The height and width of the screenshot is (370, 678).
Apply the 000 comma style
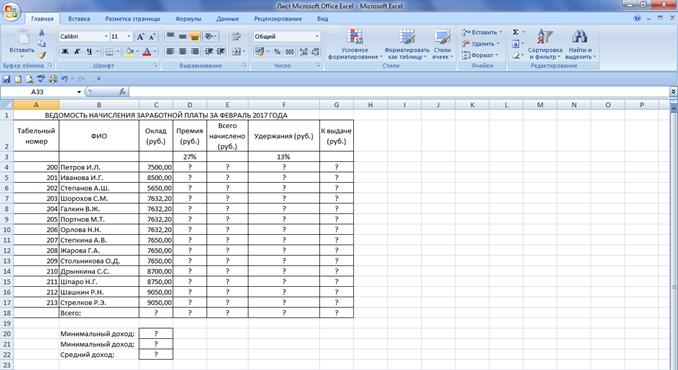point(290,51)
